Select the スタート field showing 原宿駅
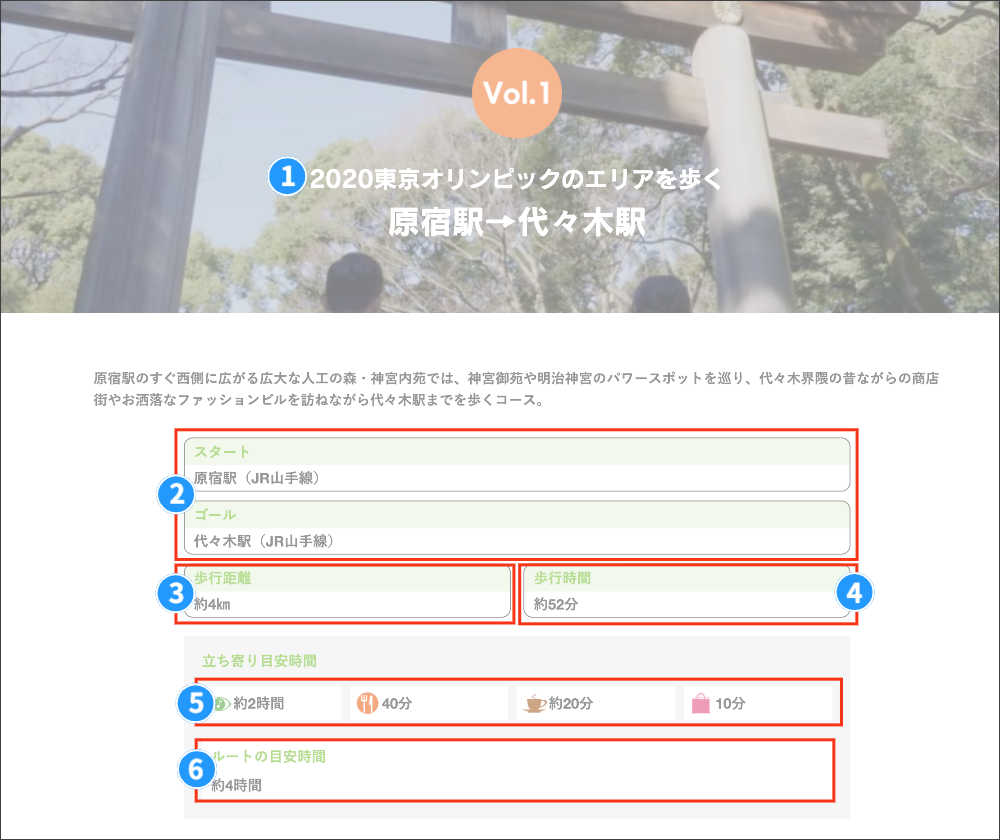1000x840 pixels. [x=516, y=465]
